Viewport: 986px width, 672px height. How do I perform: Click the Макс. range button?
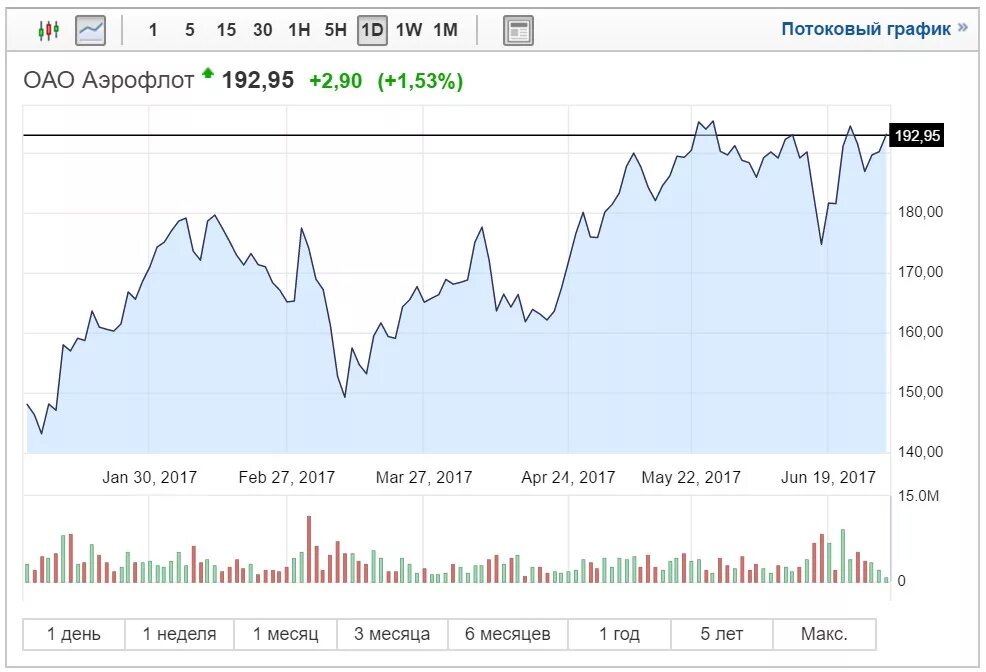pyautogui.click(x=824, y=634)
